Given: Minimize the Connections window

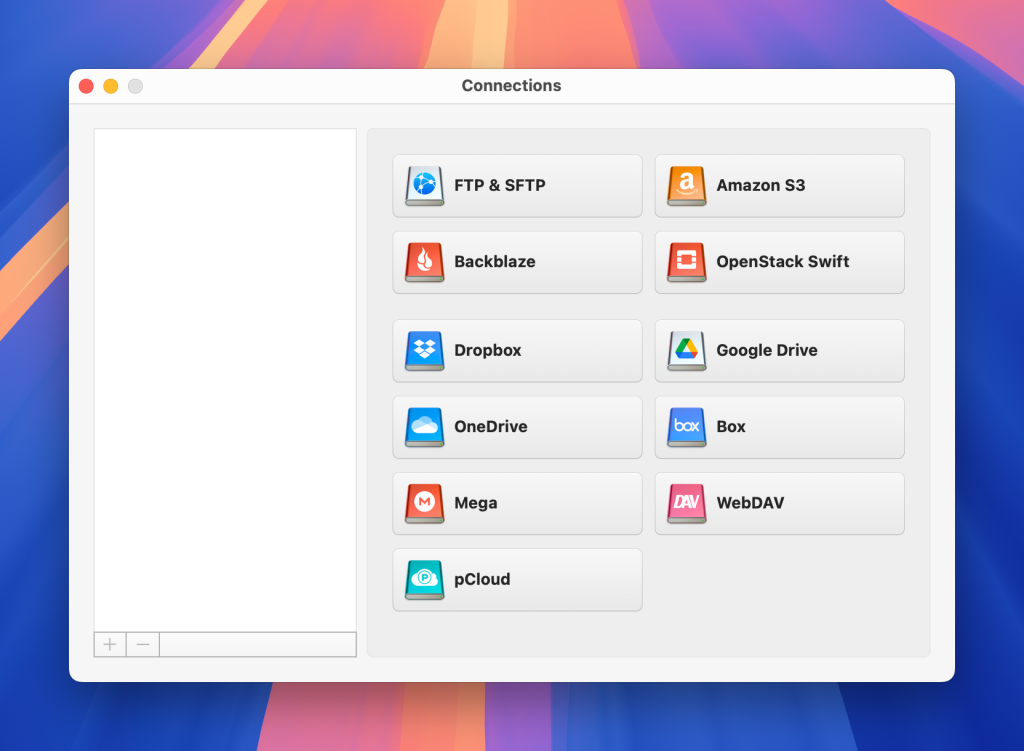Looking at the screenshot, I should coord(111,86).
